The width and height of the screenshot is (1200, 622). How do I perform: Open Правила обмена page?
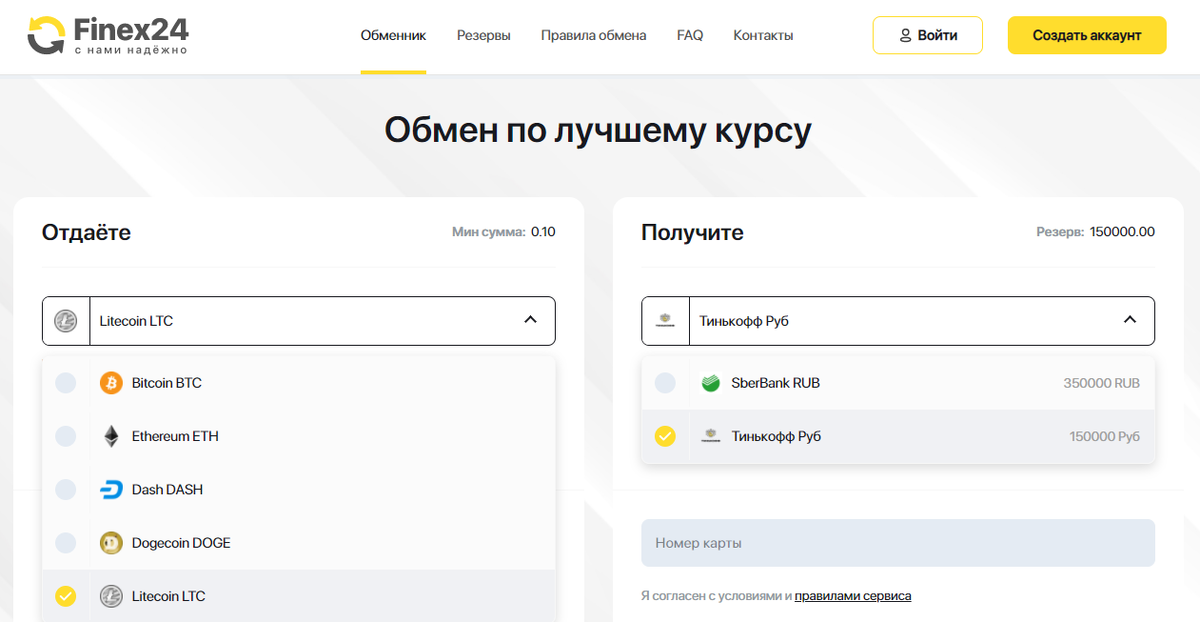tap(594, 35)
